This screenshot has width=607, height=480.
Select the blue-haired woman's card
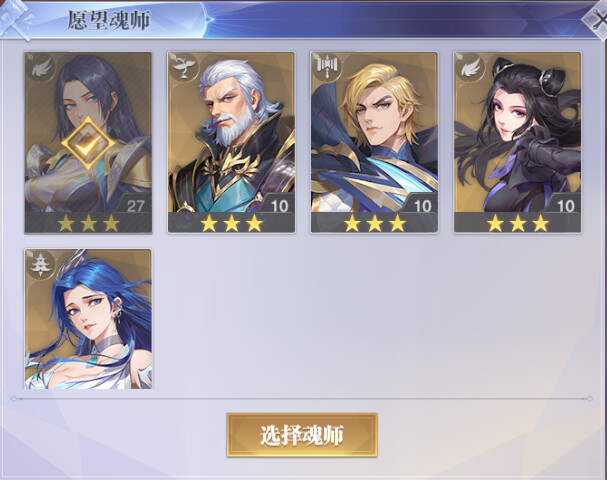[88, 319]
